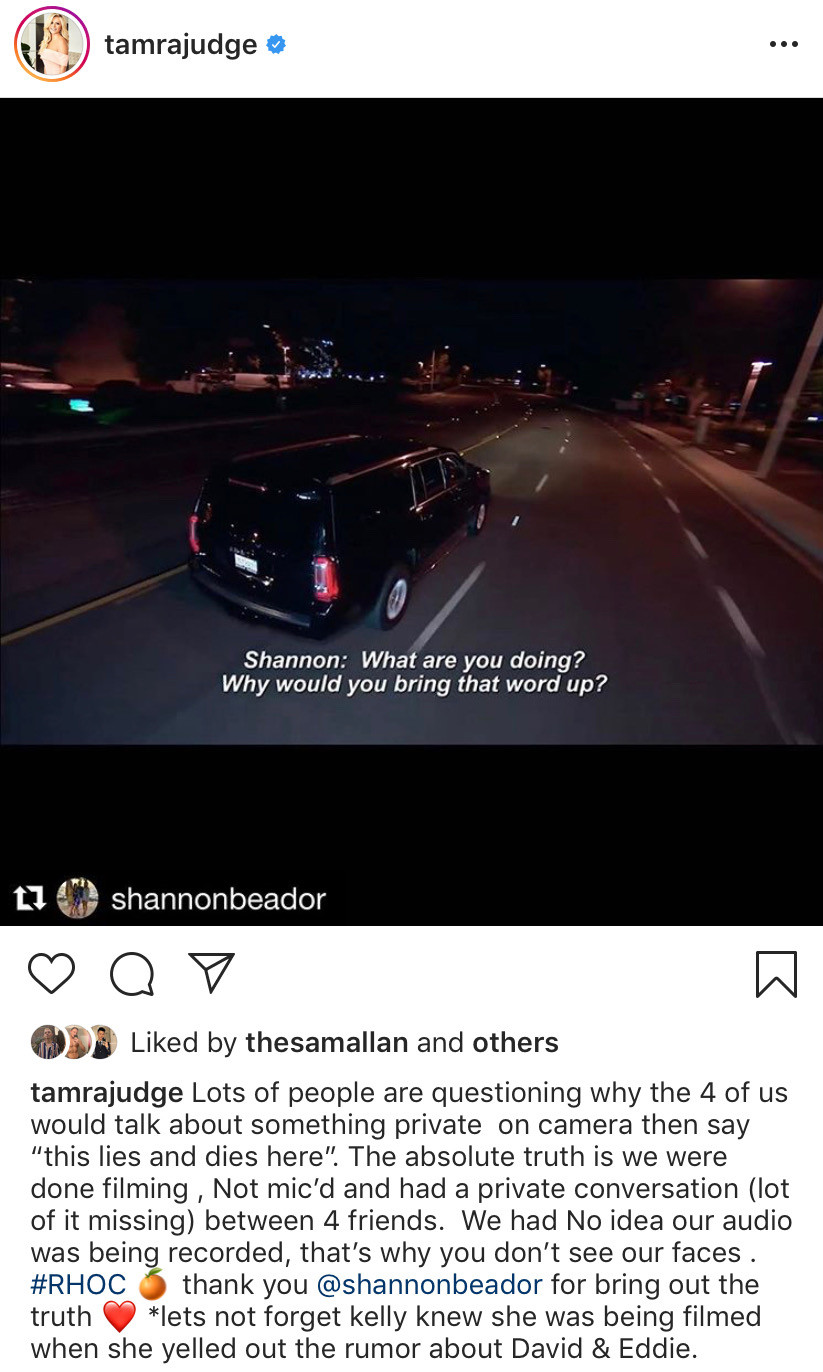Tap the orange emoji in caption
This screenshot has width=823, height=1372.
153,1283
